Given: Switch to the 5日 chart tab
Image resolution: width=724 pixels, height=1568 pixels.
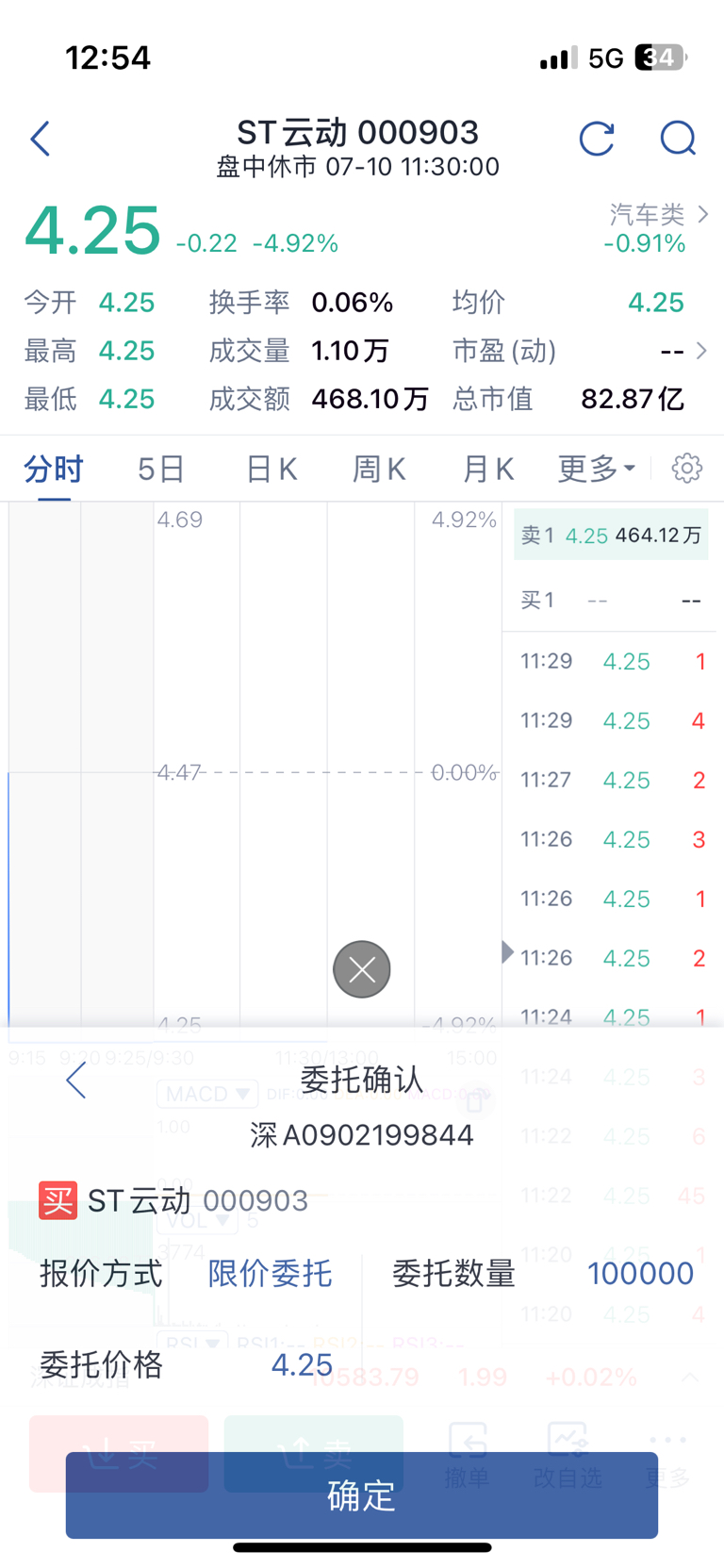Looking at the screenshot, I should tap(161, 469).
